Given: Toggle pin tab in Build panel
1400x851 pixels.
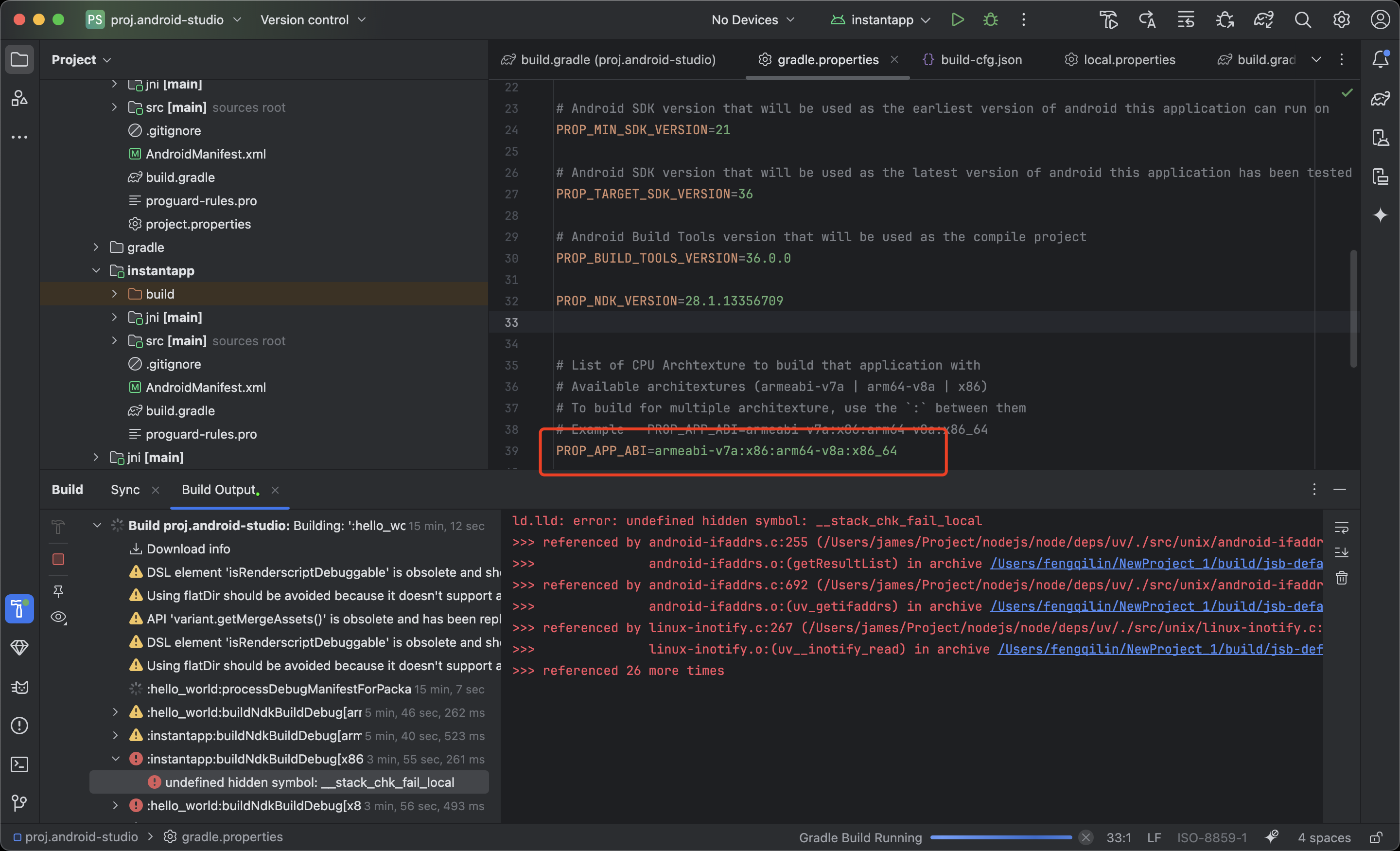Looking at the screenshot, I should click(58, 591).
